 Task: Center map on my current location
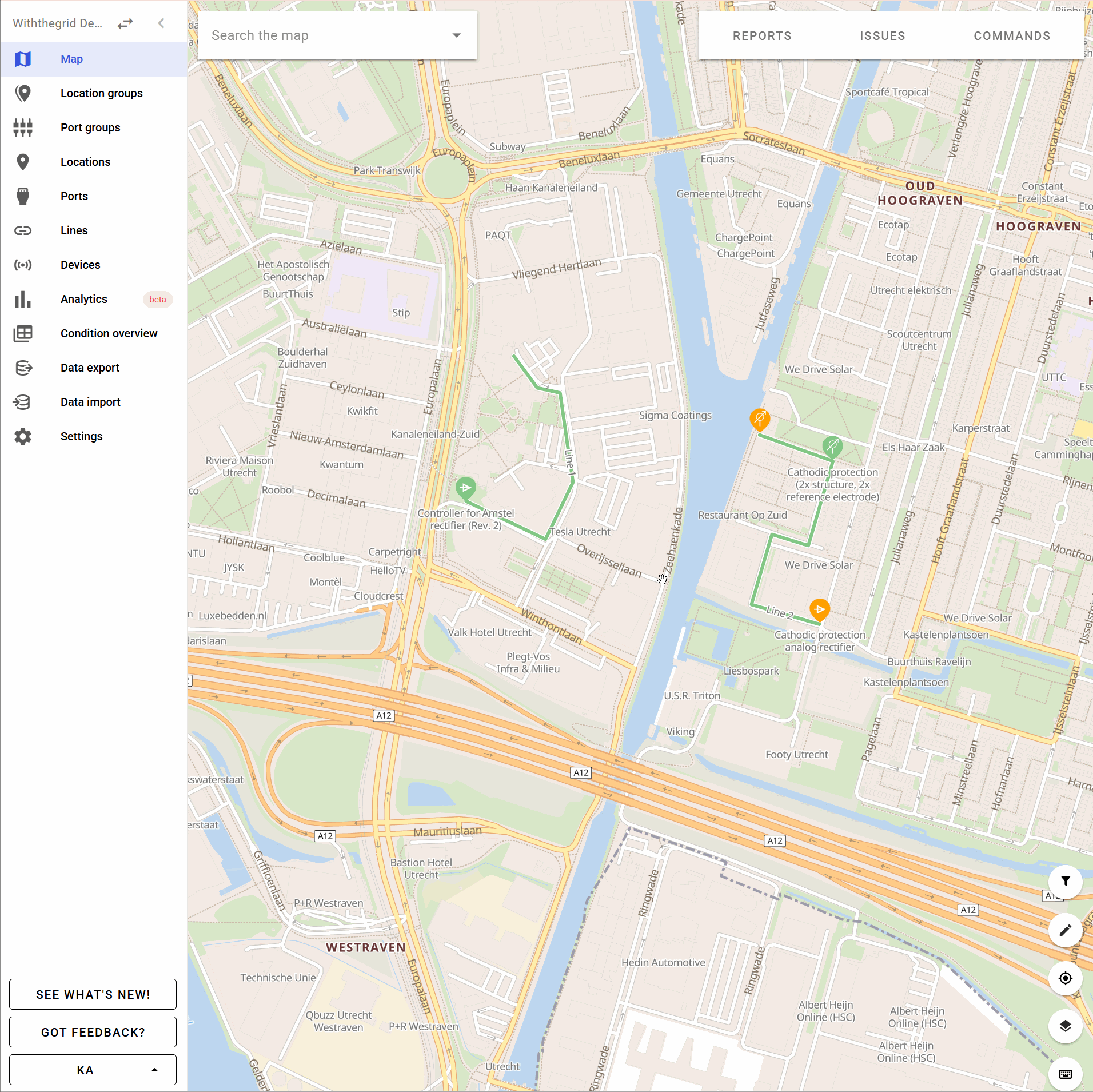1065,978
